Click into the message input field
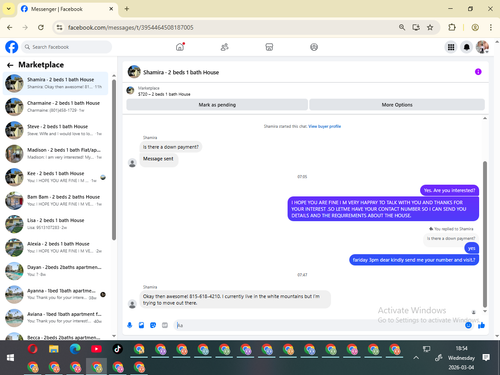500x375 pixels. point(318,325)
